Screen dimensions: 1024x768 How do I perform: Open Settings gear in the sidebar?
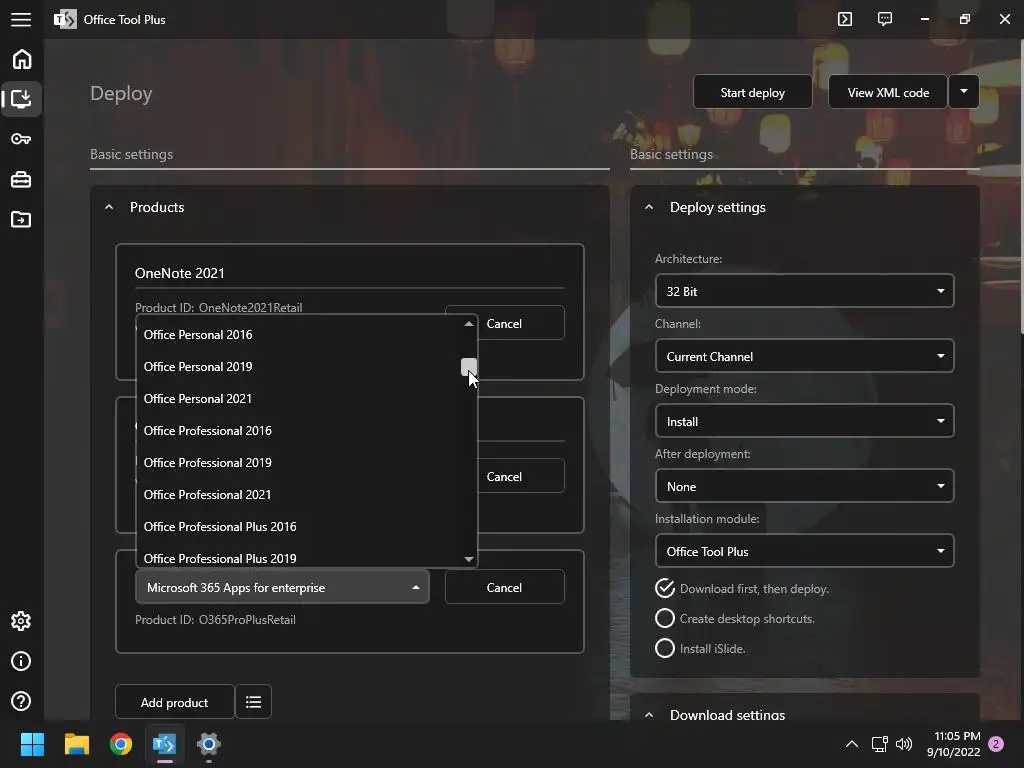pos(21,621)
